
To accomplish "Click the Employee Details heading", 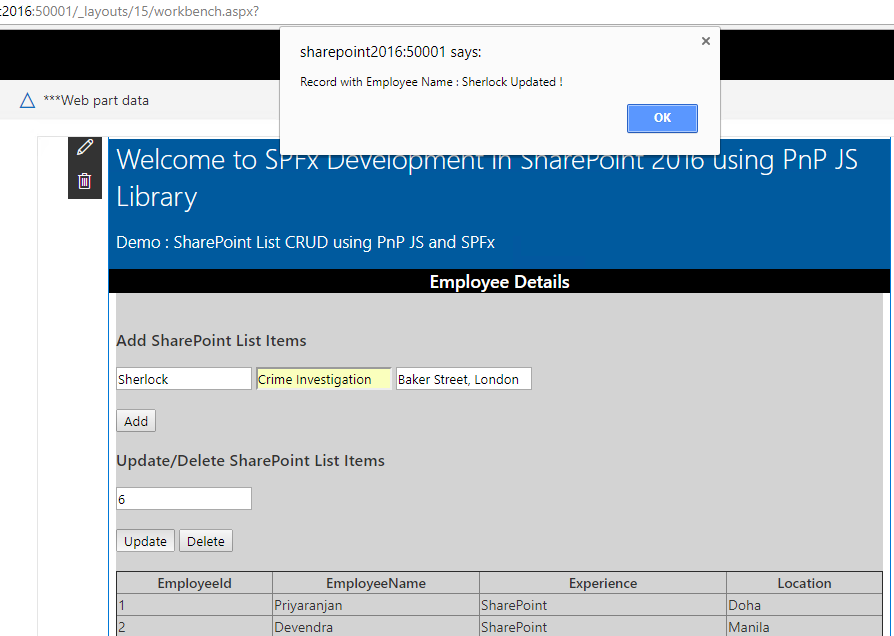I will tap(499, 282).
